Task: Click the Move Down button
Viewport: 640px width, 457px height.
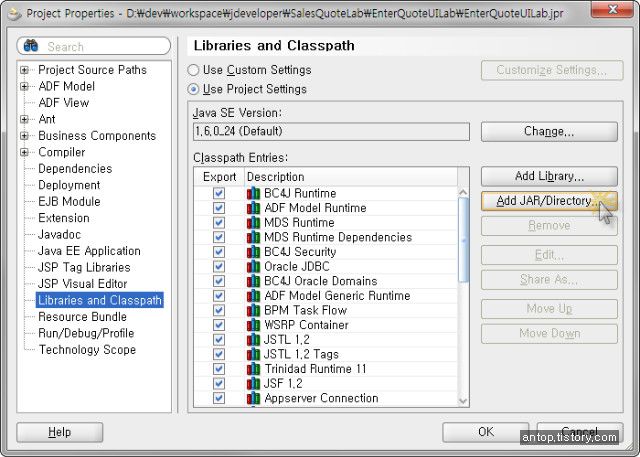Action: coord(549,334)
